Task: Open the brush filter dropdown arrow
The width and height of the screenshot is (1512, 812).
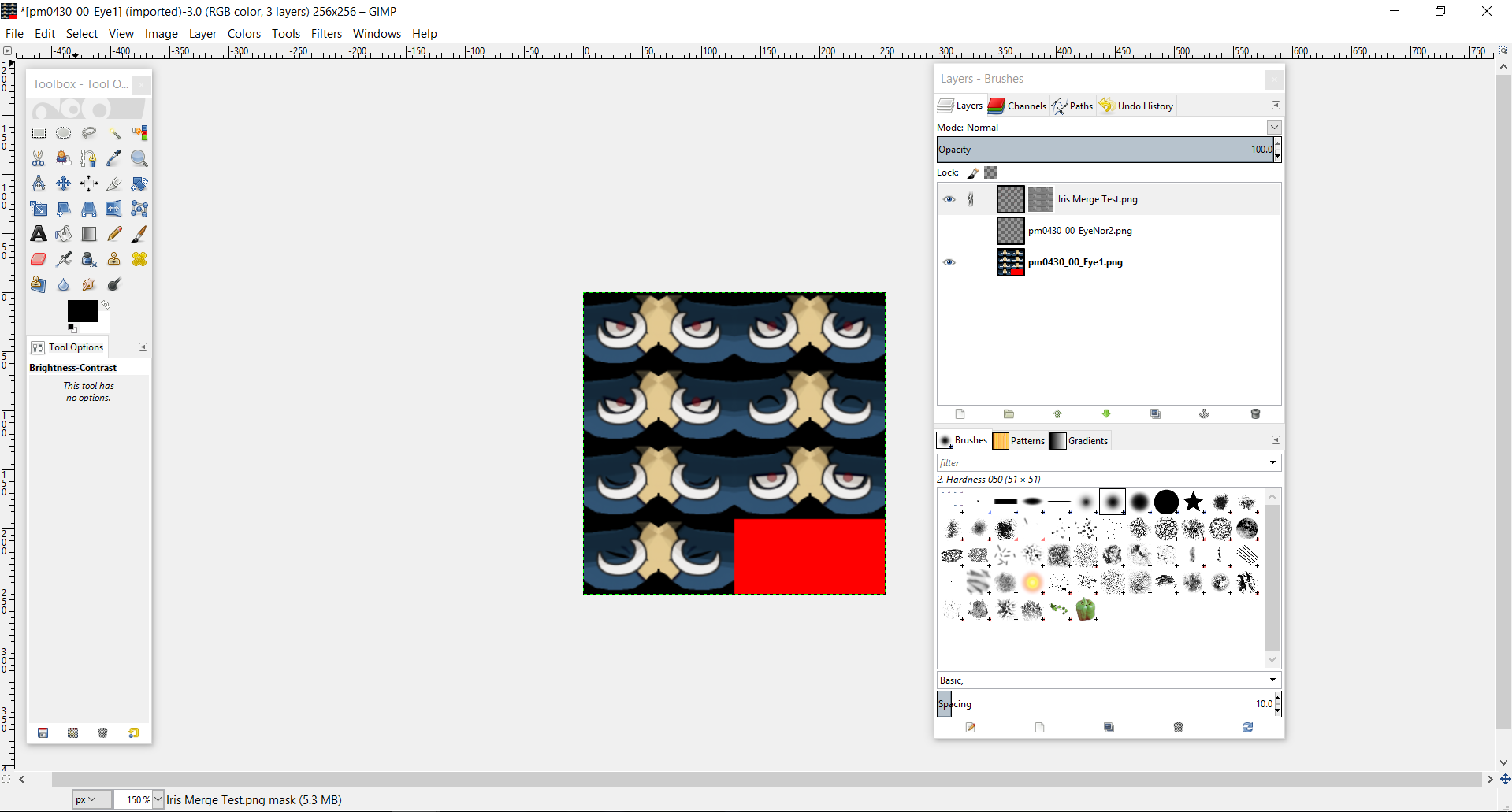Action: 1272,463
